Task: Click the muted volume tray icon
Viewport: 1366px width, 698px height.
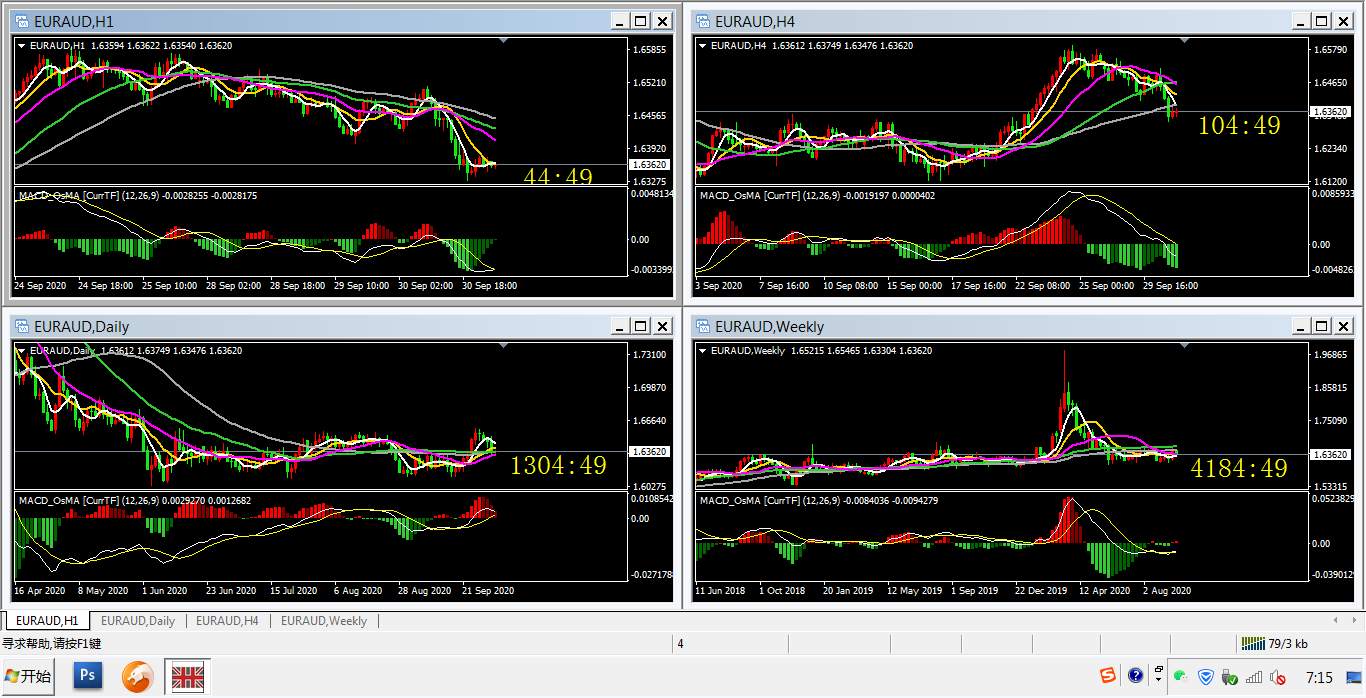Action: pyautogui.click(x=1278, y=677)
